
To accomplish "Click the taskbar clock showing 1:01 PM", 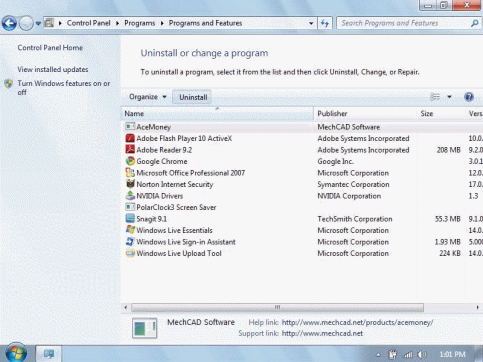I will coord(452,354).
